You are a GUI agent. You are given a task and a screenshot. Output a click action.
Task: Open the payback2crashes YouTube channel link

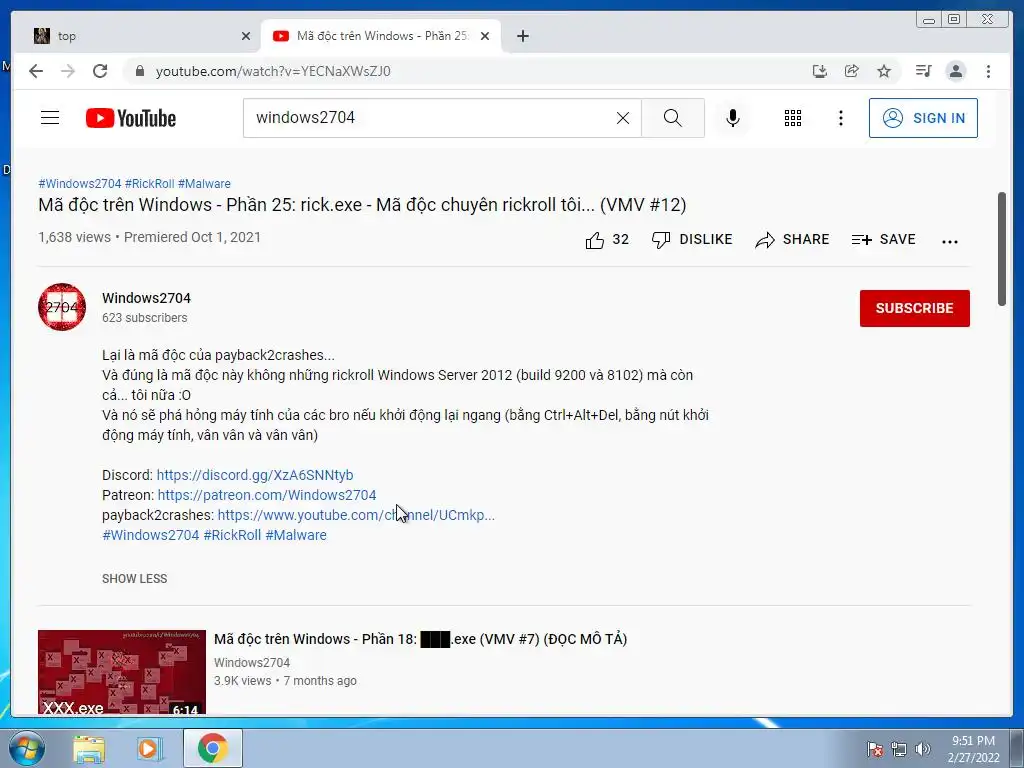[x=356, y=515]
